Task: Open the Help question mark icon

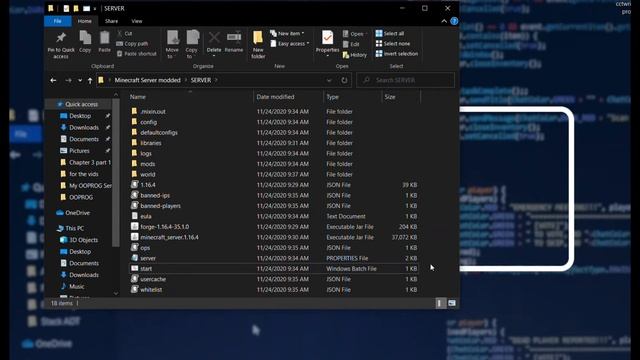Action: [454, 21]
